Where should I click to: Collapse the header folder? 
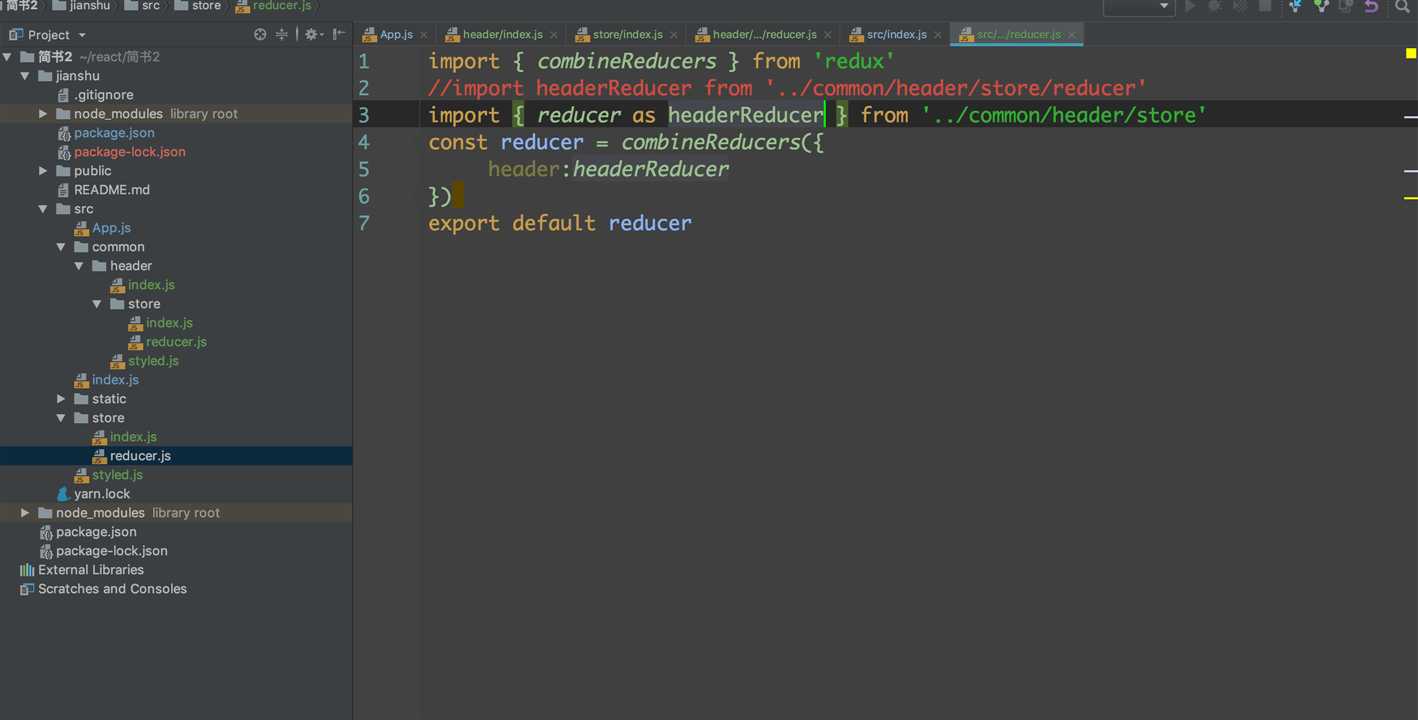point(79,266)
